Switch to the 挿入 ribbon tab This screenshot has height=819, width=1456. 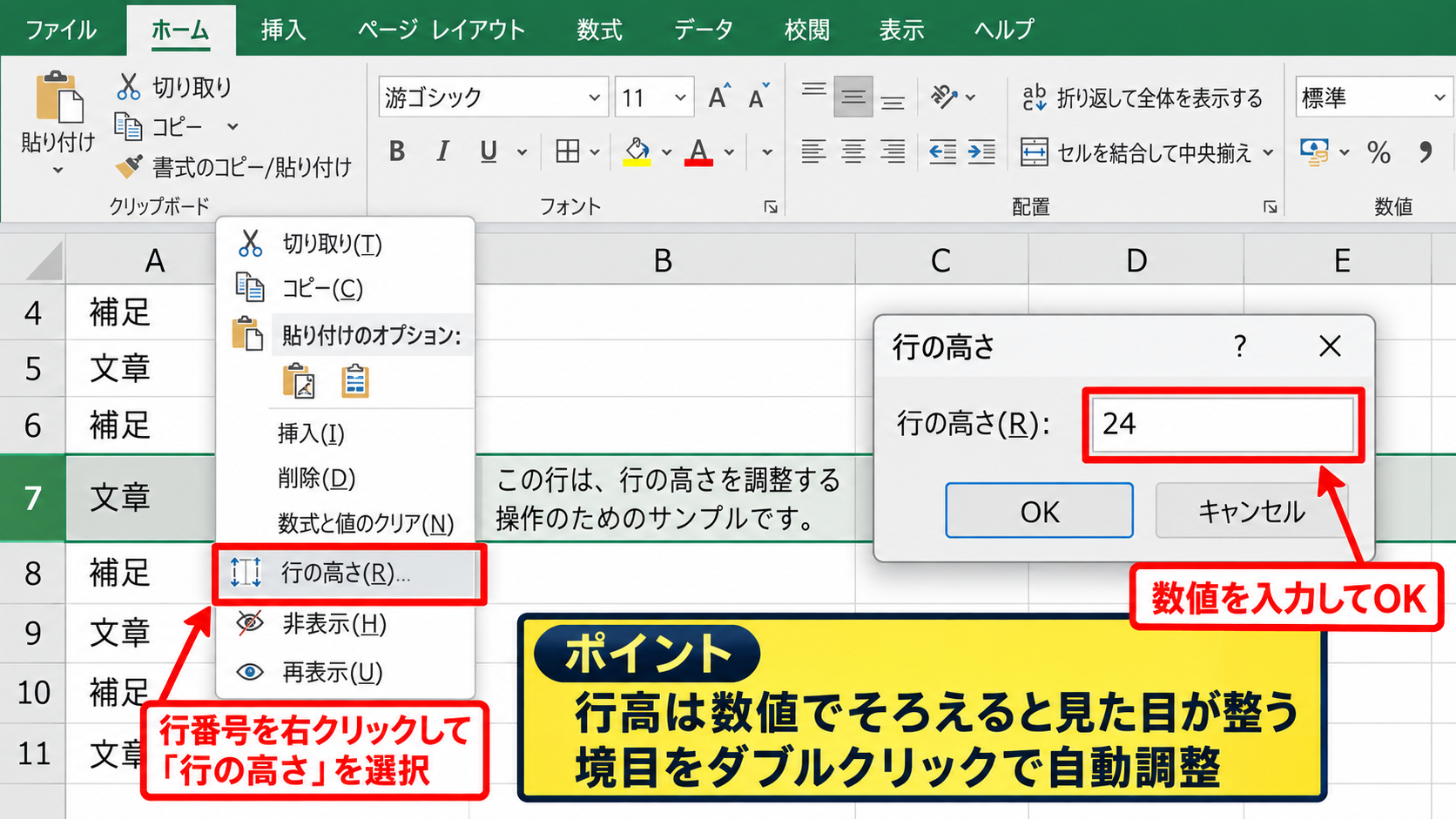pos(283,30)
